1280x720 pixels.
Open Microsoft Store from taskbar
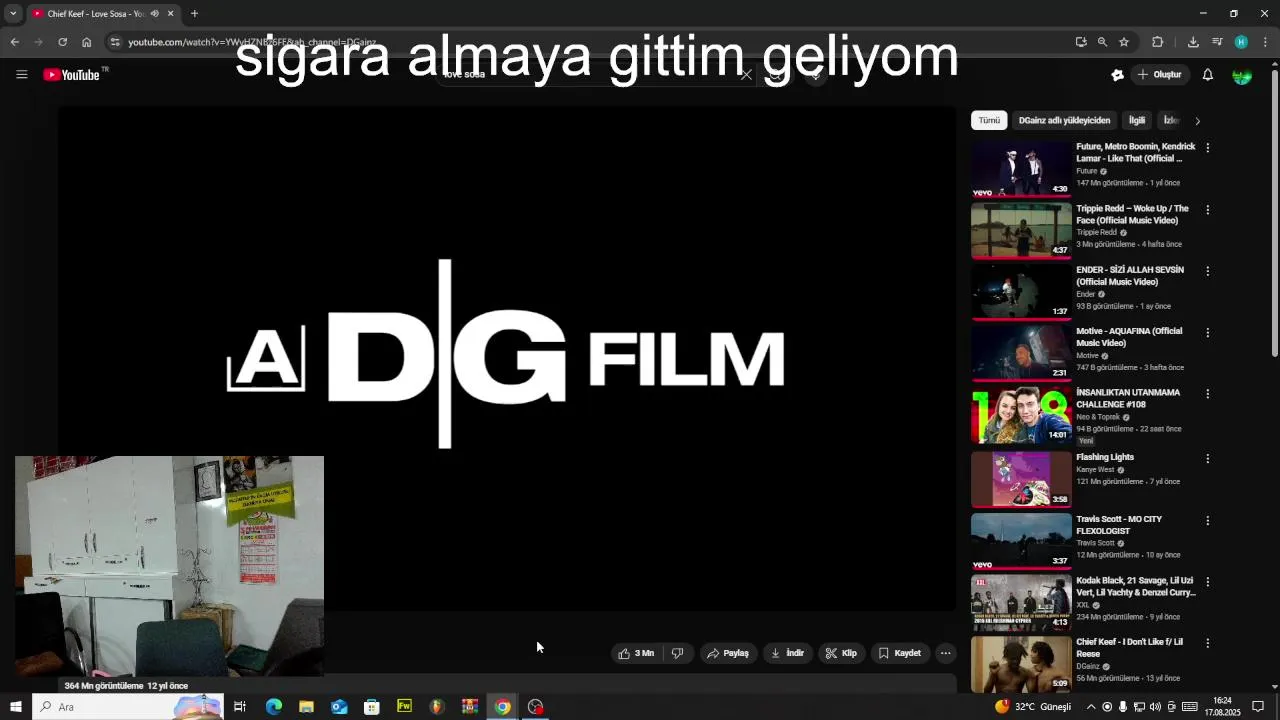(371, 707)
